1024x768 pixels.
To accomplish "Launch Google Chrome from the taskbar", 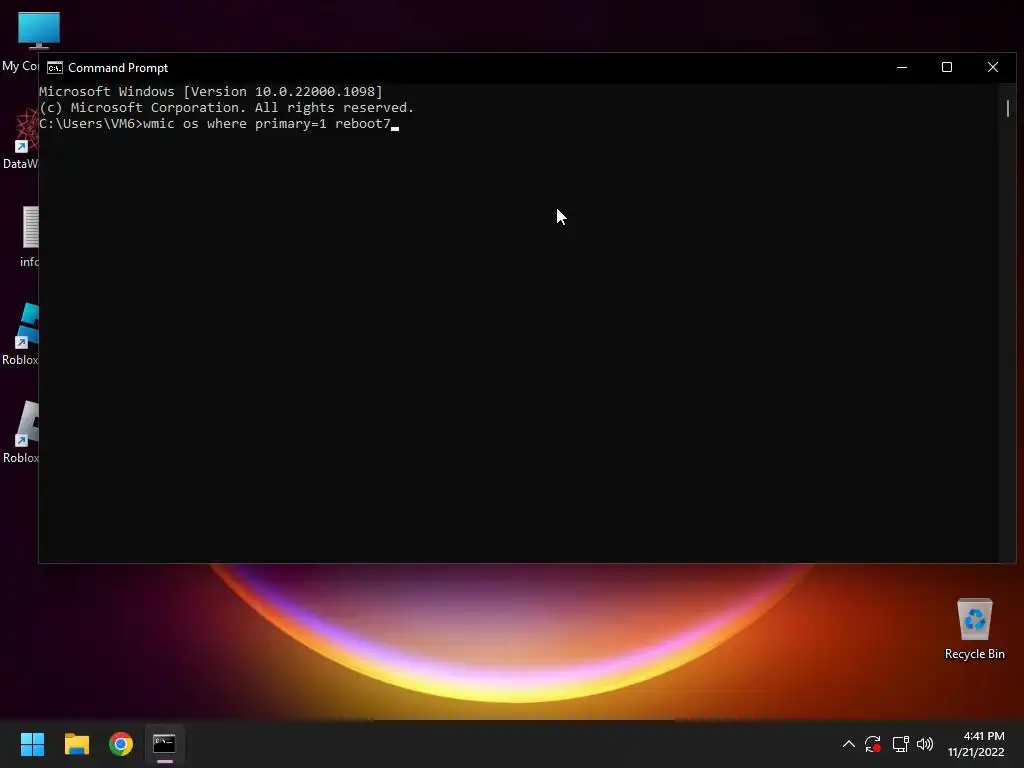I will (121, 744).
